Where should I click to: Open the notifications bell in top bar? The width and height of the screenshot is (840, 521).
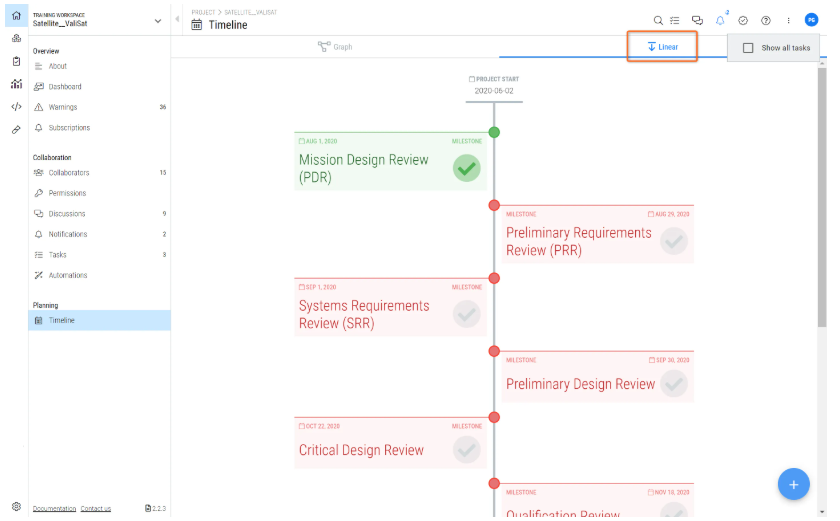720,20
